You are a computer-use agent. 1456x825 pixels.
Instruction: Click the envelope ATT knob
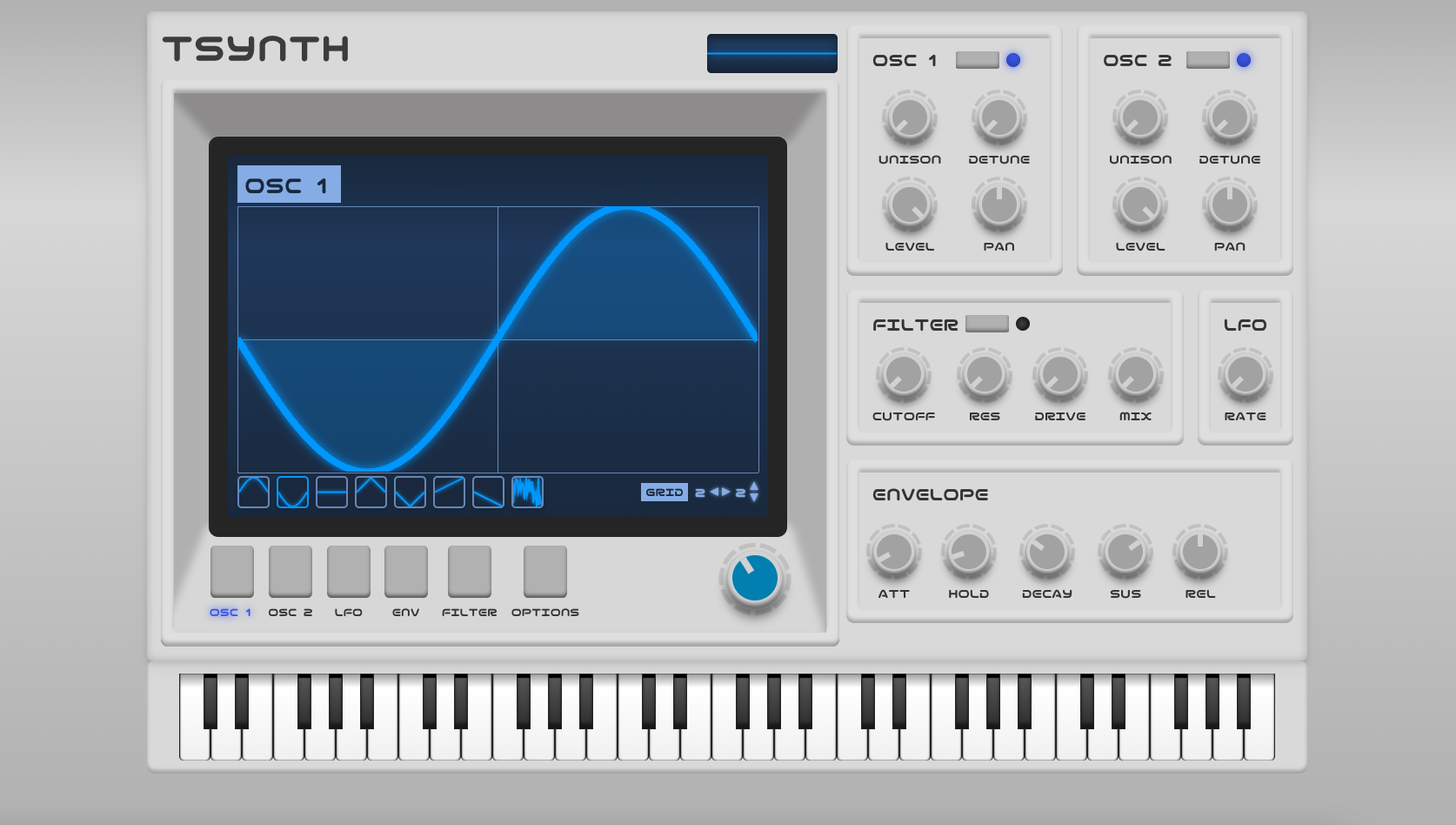tap(894, 552)
